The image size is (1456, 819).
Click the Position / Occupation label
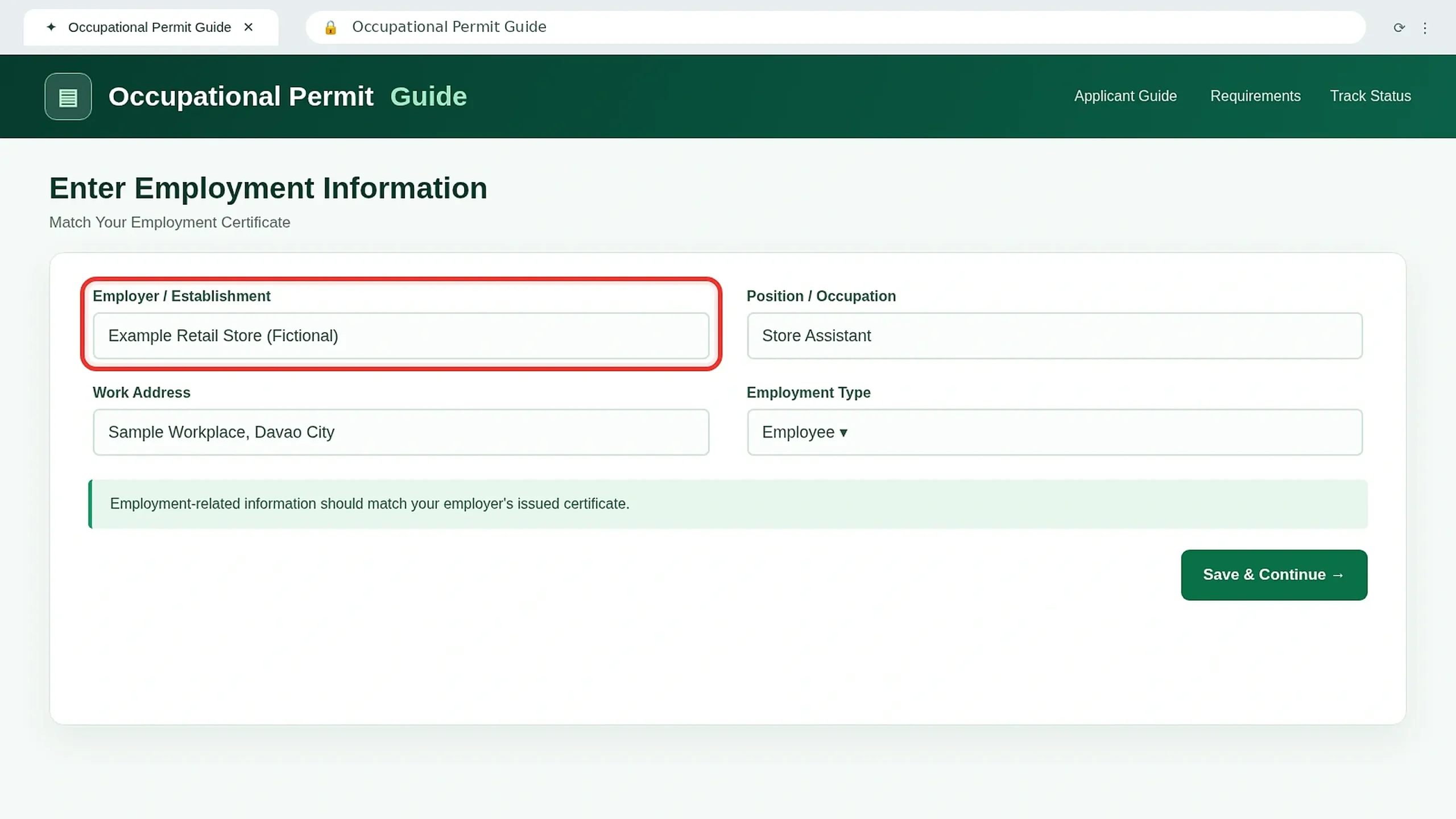tap(821, 296)
